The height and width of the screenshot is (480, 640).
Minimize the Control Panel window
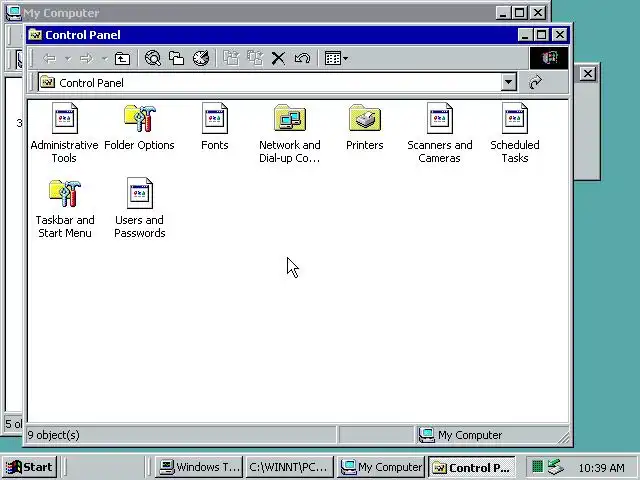coord(525,35)
